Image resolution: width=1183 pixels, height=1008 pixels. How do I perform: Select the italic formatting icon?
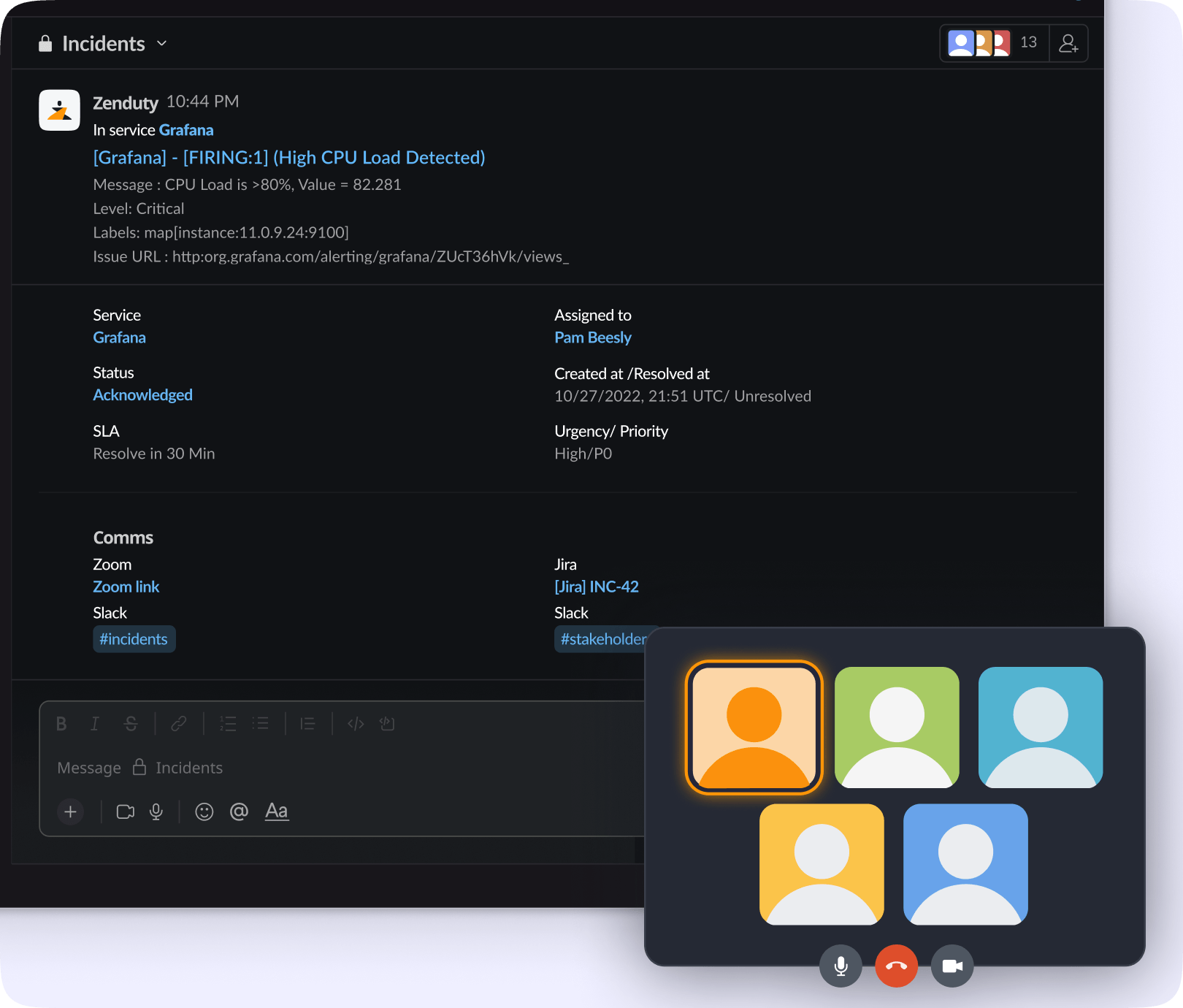point(95,724)
